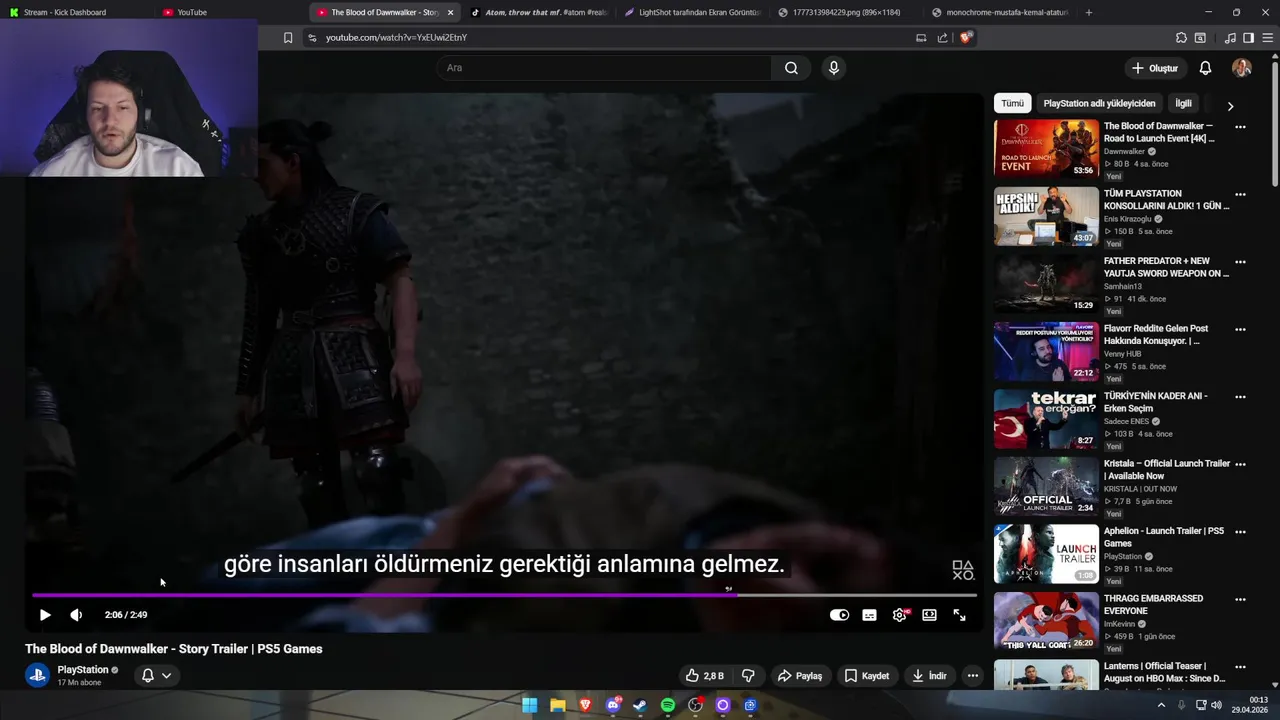
Task: Open File Explorer from taskbar
Action: tap(558, 705)
